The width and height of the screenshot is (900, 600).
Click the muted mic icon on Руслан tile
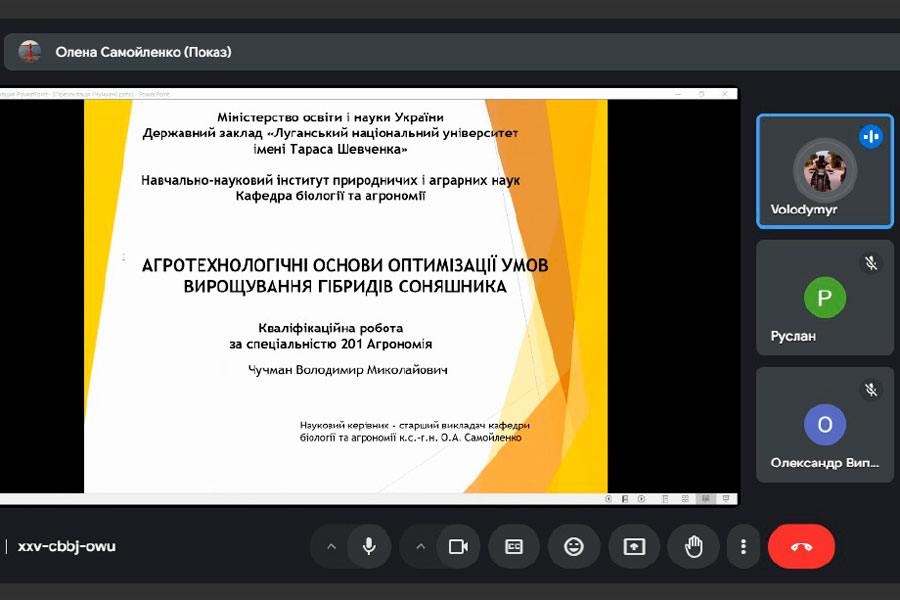click(871, 263)
